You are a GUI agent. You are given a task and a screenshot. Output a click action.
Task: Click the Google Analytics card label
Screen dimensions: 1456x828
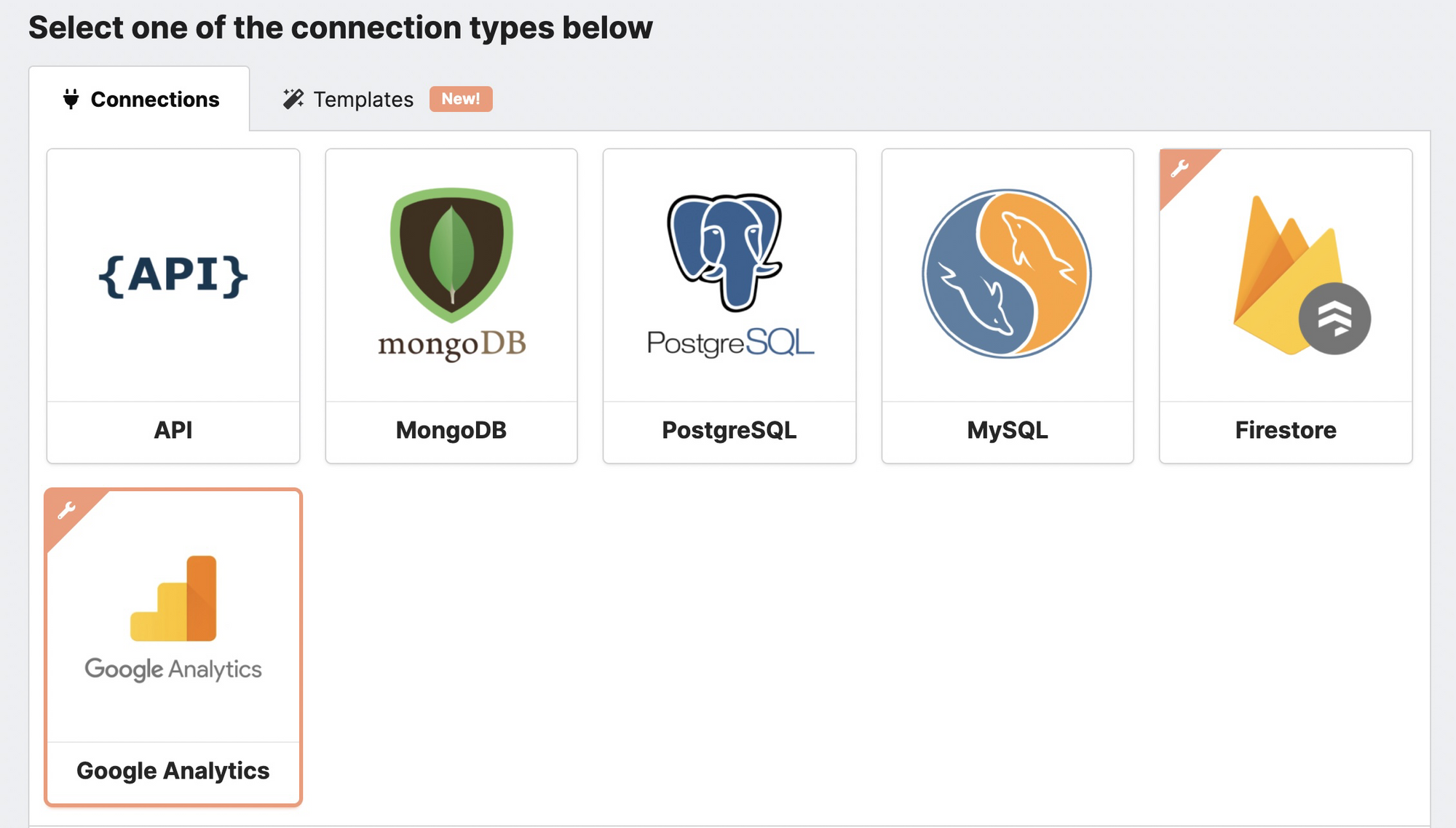point(173,771)
